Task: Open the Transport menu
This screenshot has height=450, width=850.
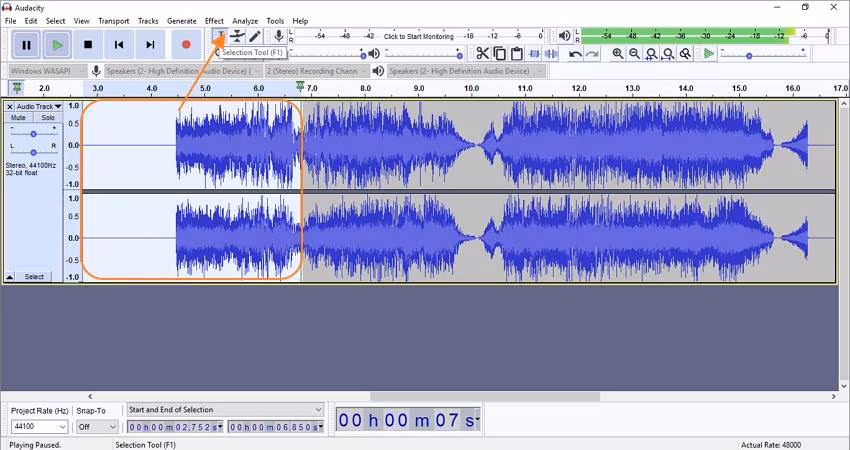Action: (114, 21)
